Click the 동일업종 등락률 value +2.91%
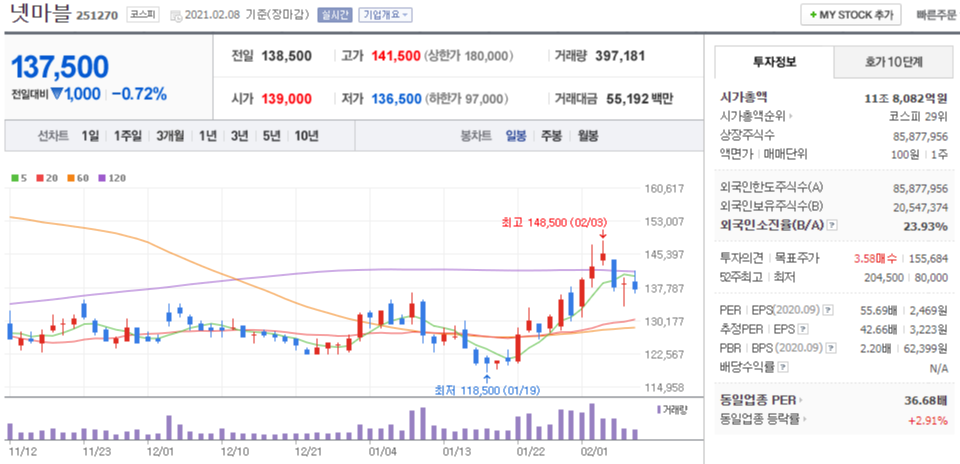Image resolution: width=960 pixels, height=464 pixels. 928,421
